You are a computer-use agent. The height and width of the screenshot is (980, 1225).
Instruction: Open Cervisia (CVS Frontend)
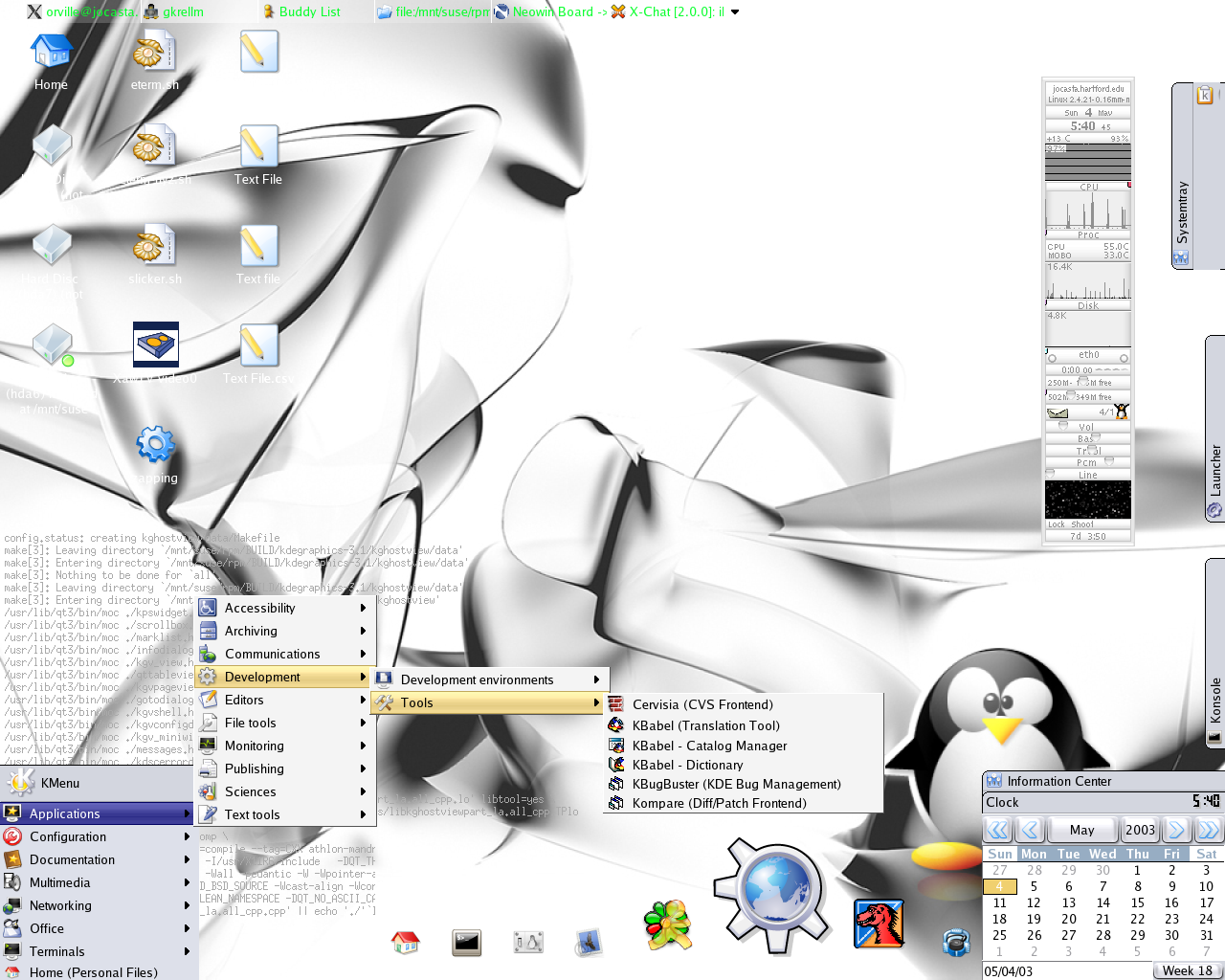tap(743, 704)
